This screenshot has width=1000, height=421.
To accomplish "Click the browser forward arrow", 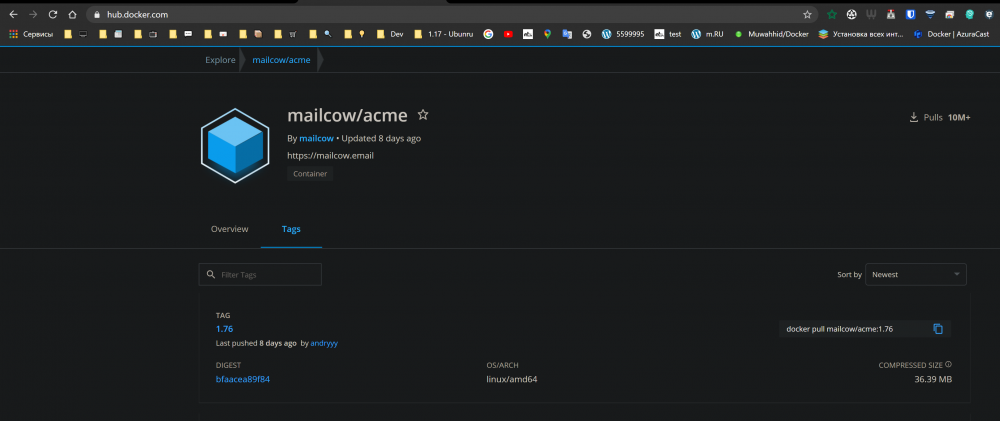I will pyautogui.click(x=33, y=14).
